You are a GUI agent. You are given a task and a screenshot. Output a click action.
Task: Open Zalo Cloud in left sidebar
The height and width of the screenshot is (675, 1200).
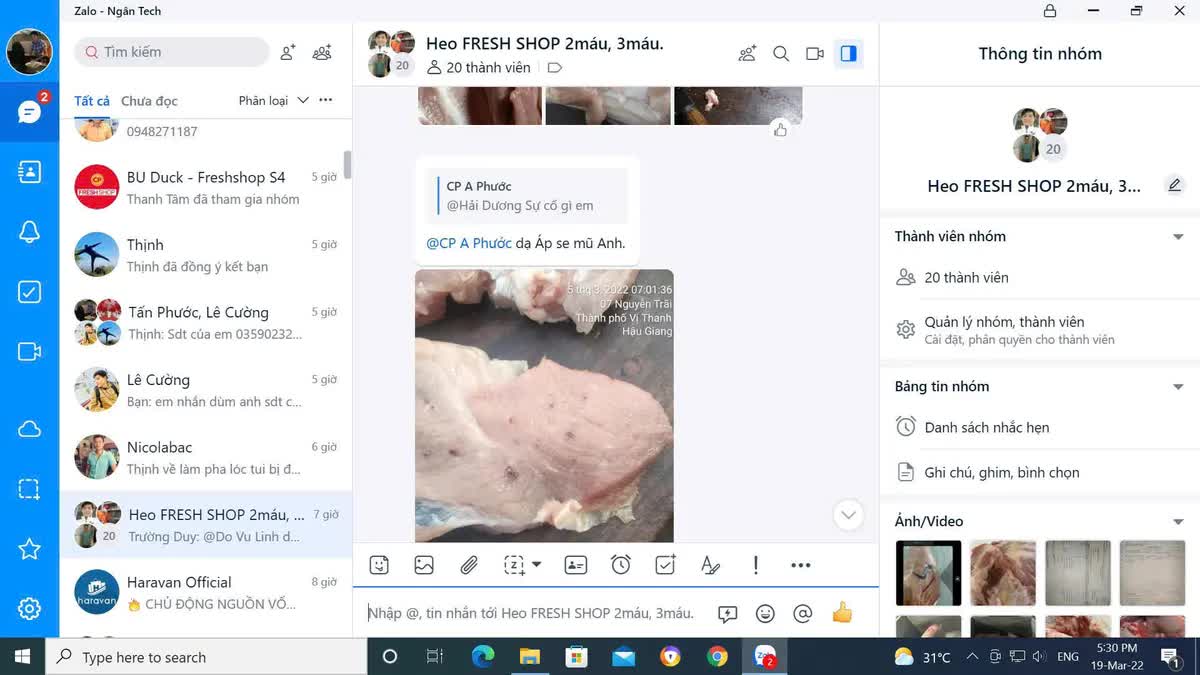click(29, 429)
